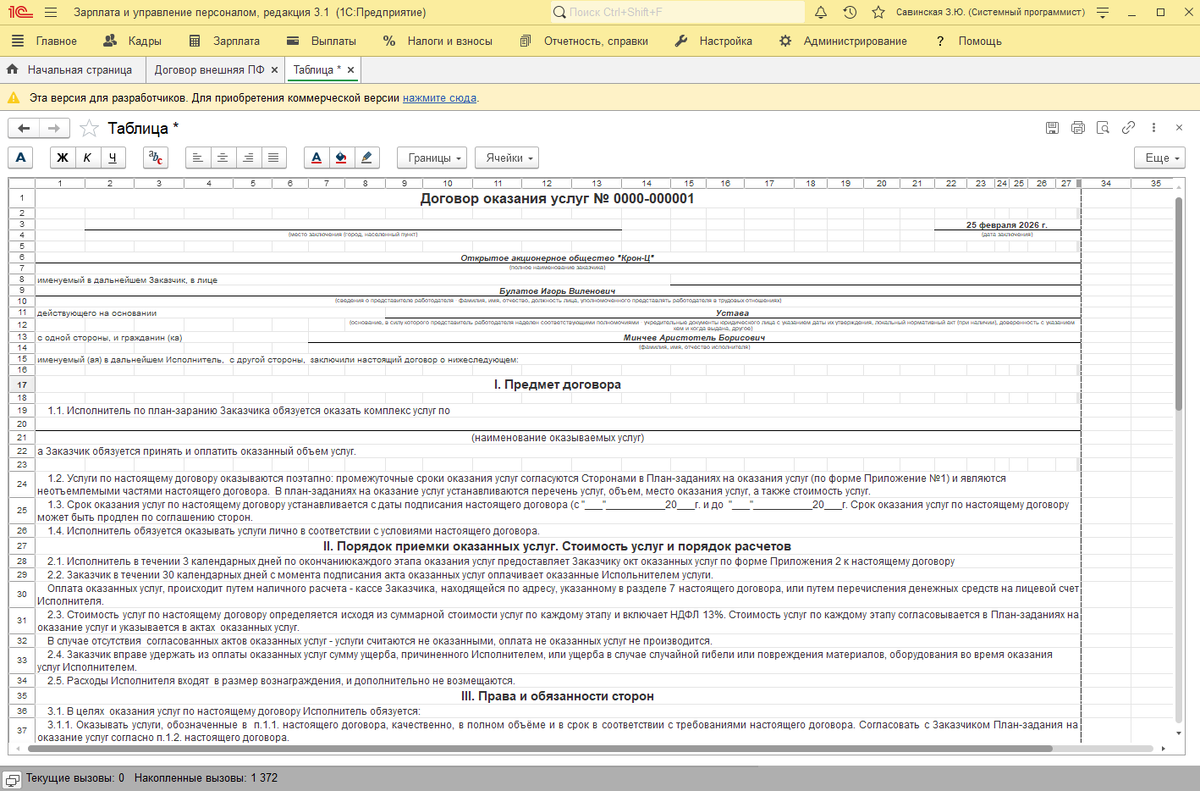Choose border line color
Image resolution: width=1200 pixels, height=791 pixels.
[x=367, y=158]
